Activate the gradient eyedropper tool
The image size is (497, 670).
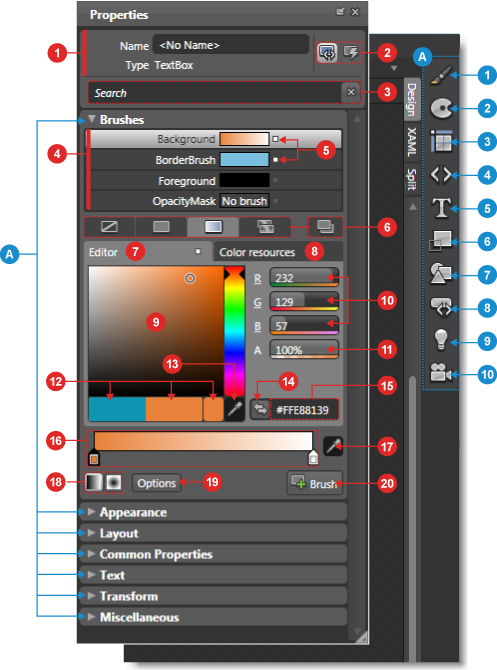pos(333,447)
